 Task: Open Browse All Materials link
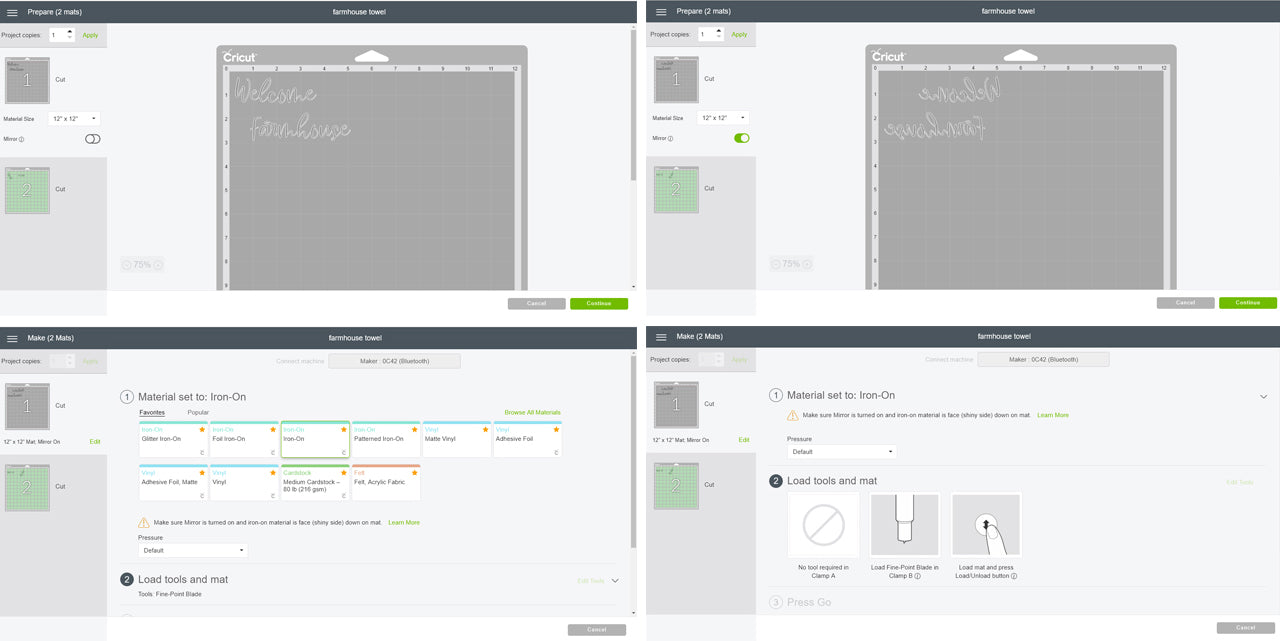point(532,412)
